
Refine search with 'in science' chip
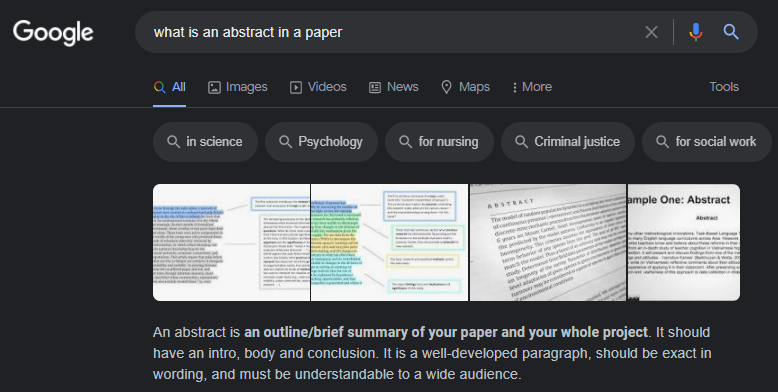[x=205, y=142]
